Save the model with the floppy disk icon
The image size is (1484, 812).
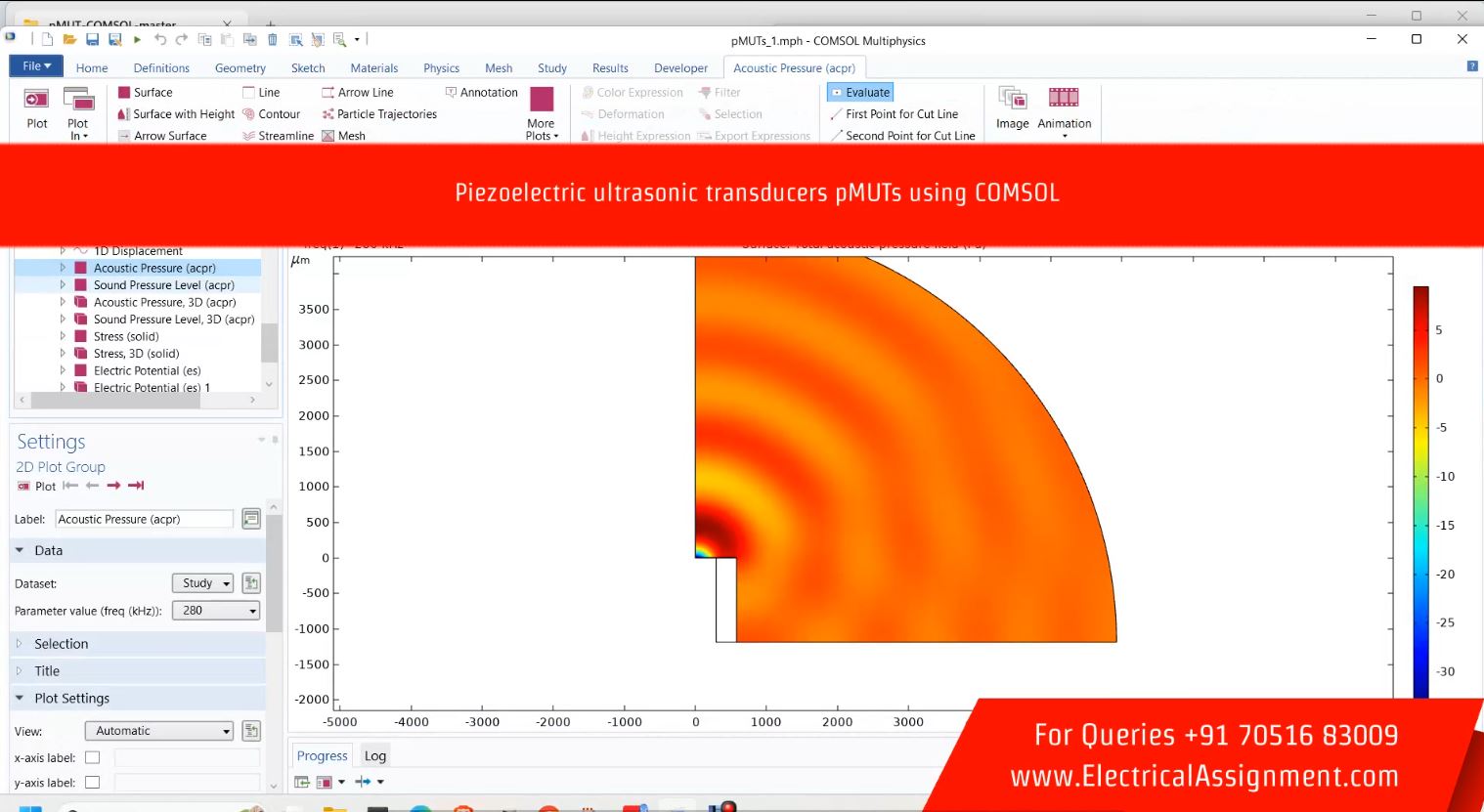[x=92, y=40]
